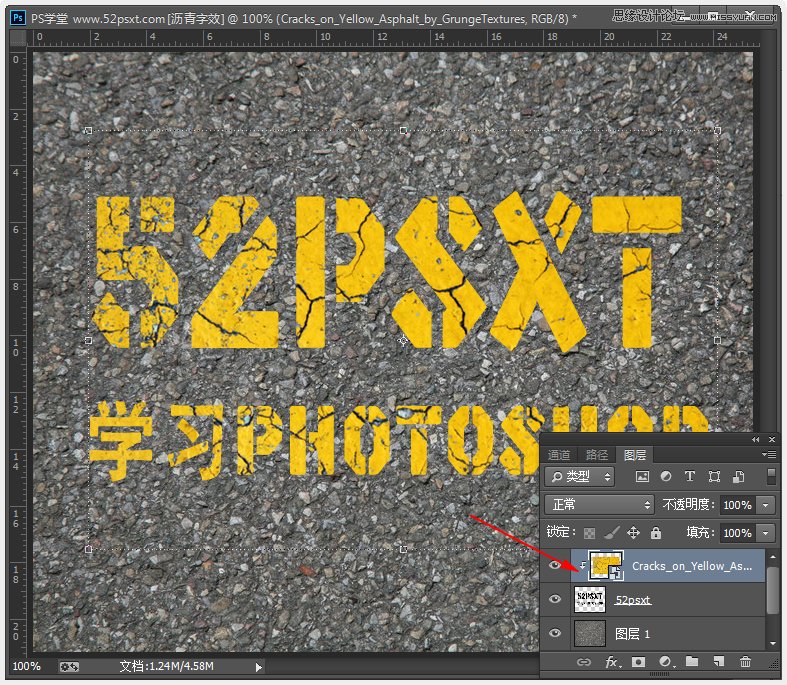Click the 填充 100% value field
Screen dimensions: 787x685
(x=738, y=533)
